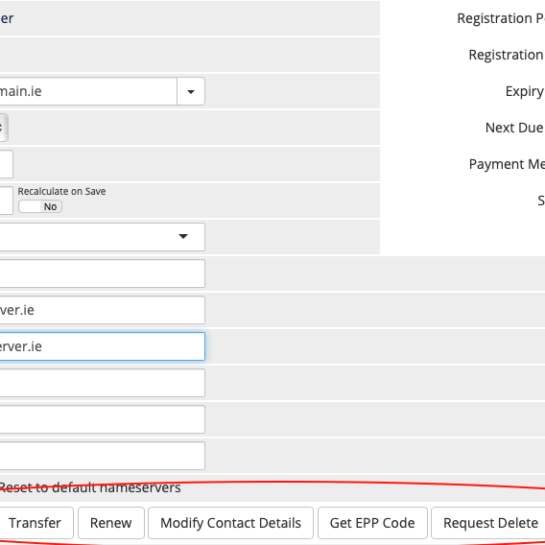Click the input box beside Recalculate on Save

6,200
